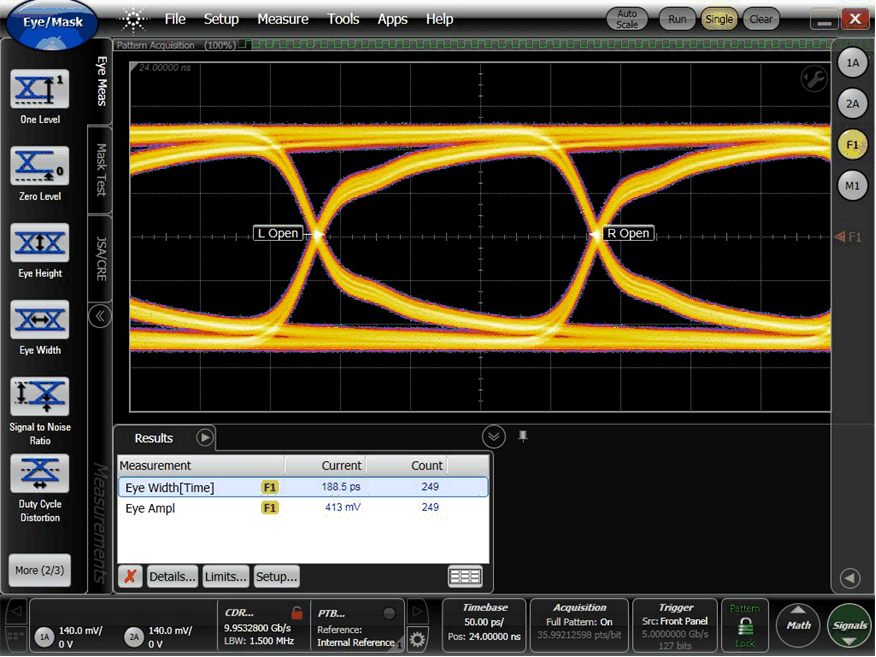Toggle the Pattern Lock control

745,625
